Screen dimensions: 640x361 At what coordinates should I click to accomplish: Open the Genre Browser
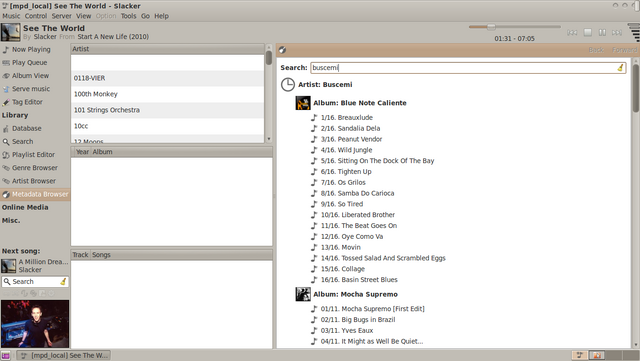click(x=35, y=168)
